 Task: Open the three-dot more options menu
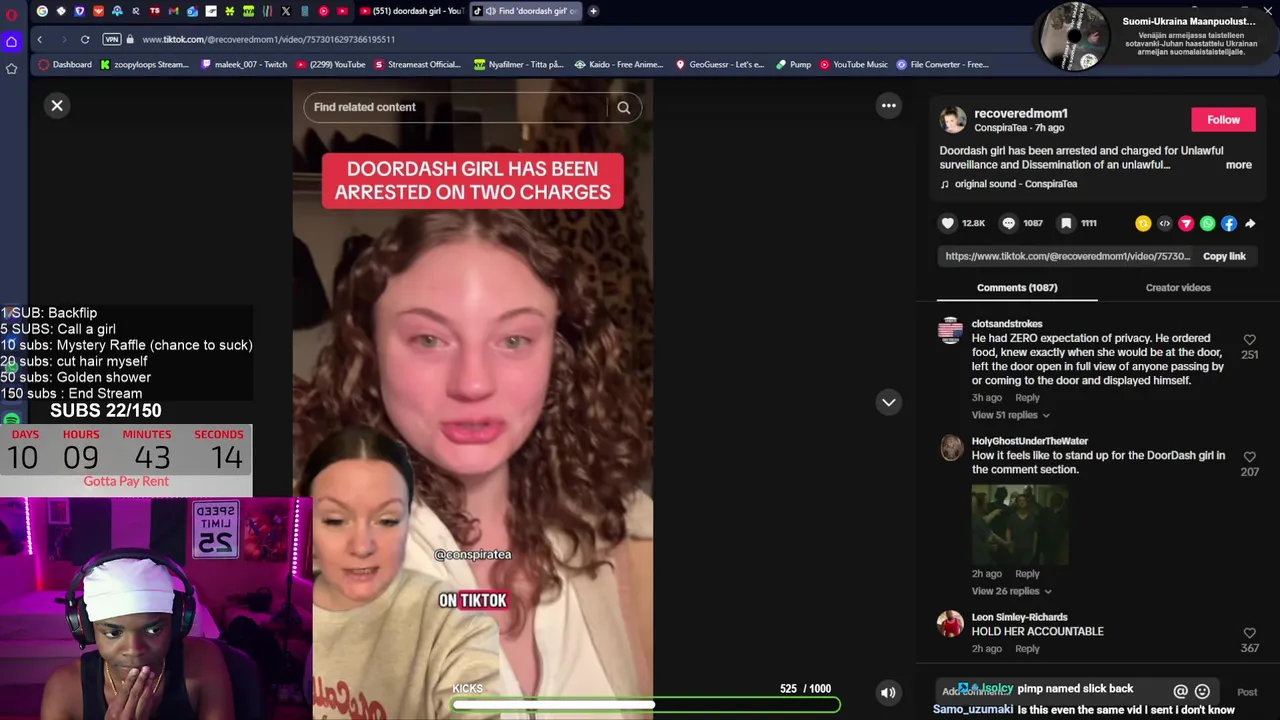tap(888, 105)
